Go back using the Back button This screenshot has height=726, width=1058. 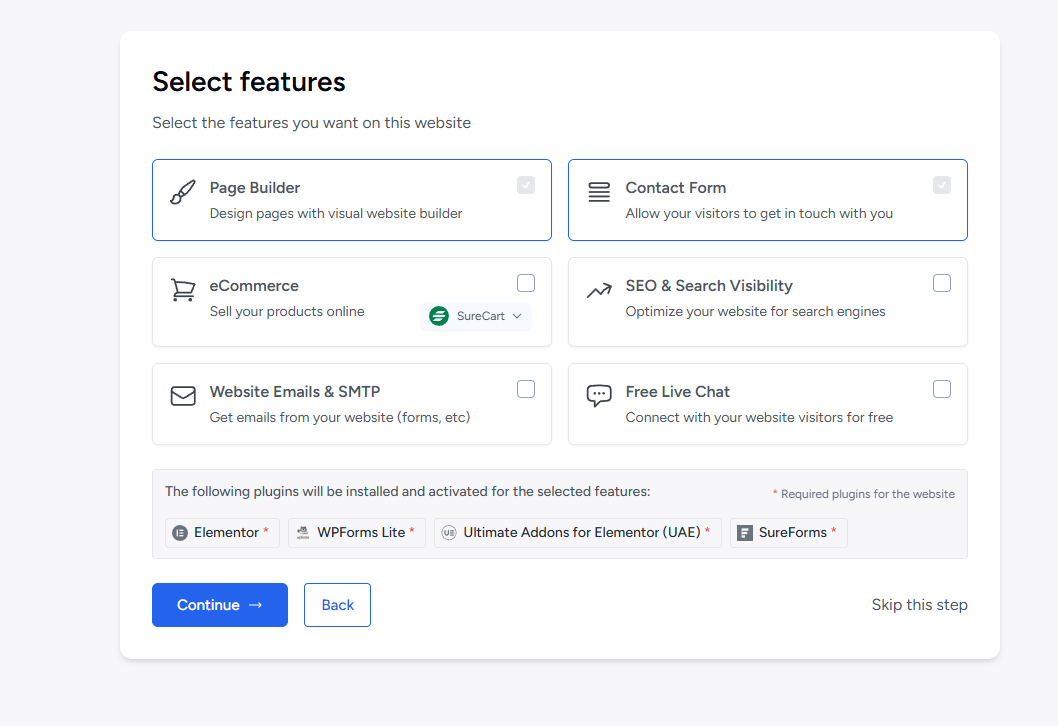click(x=337, y=605)
